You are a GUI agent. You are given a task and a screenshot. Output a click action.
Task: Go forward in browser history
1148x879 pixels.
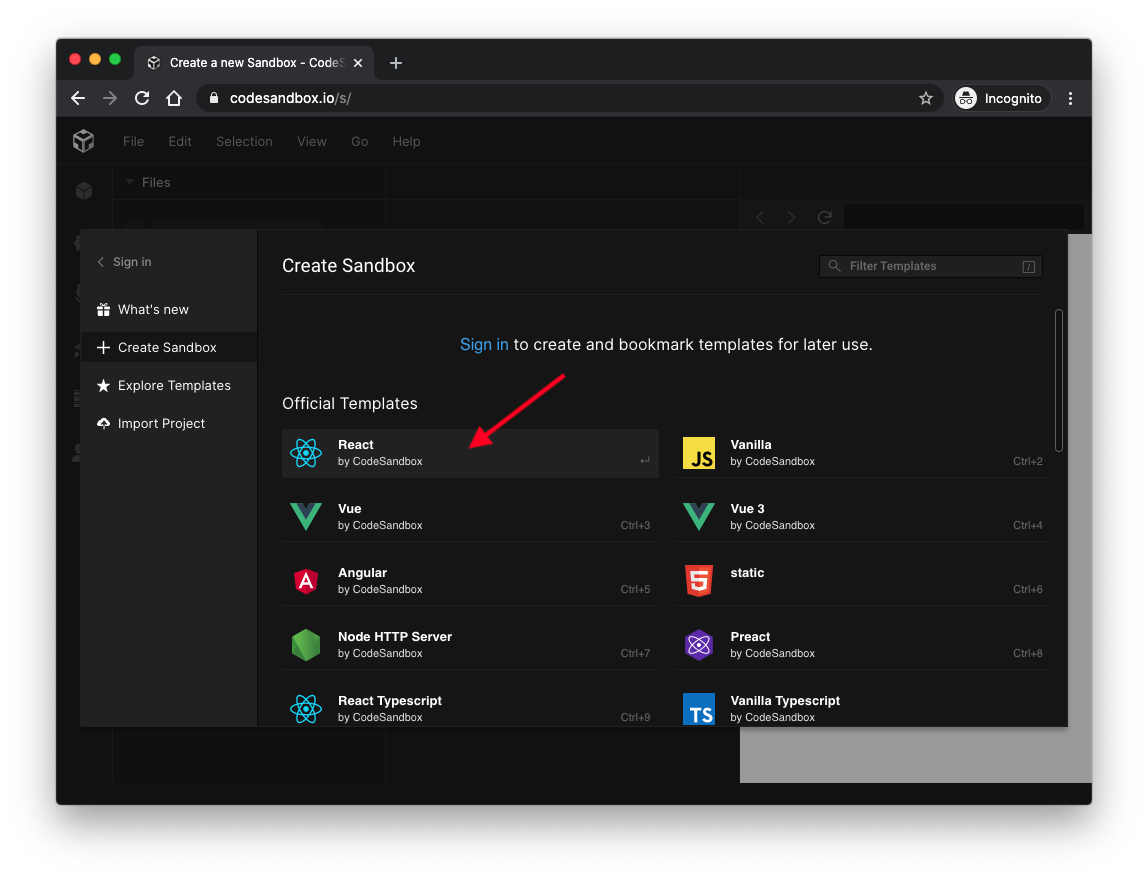pos(110,98)
